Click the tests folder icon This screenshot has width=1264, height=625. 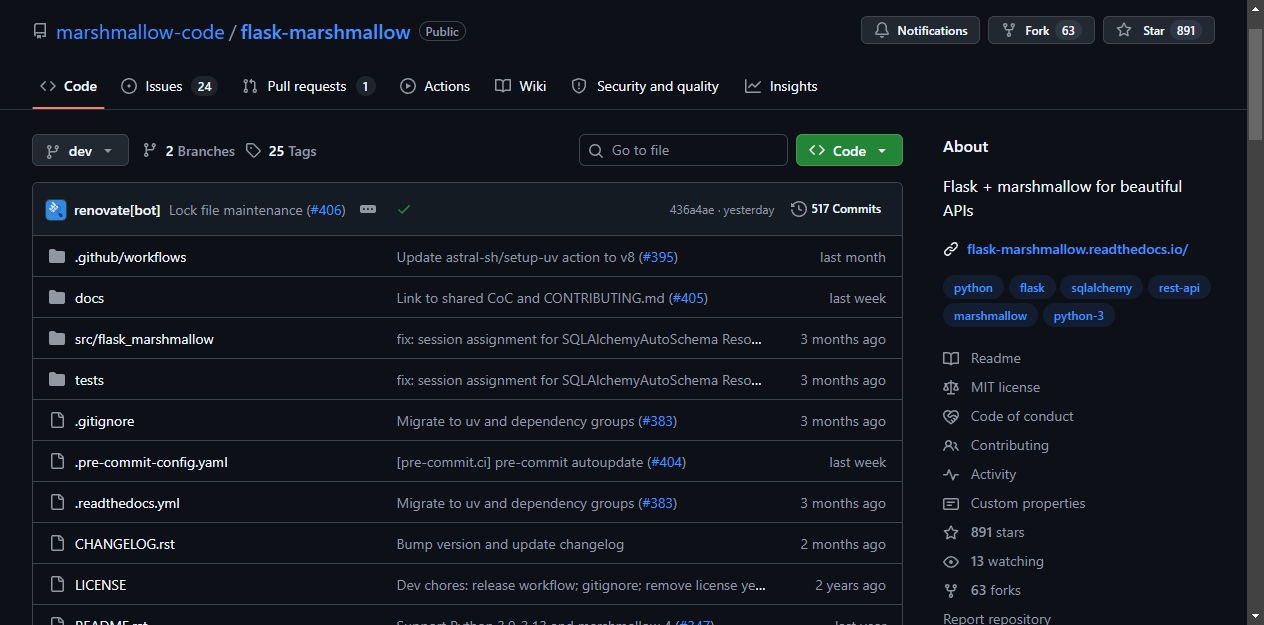point(56,380)
